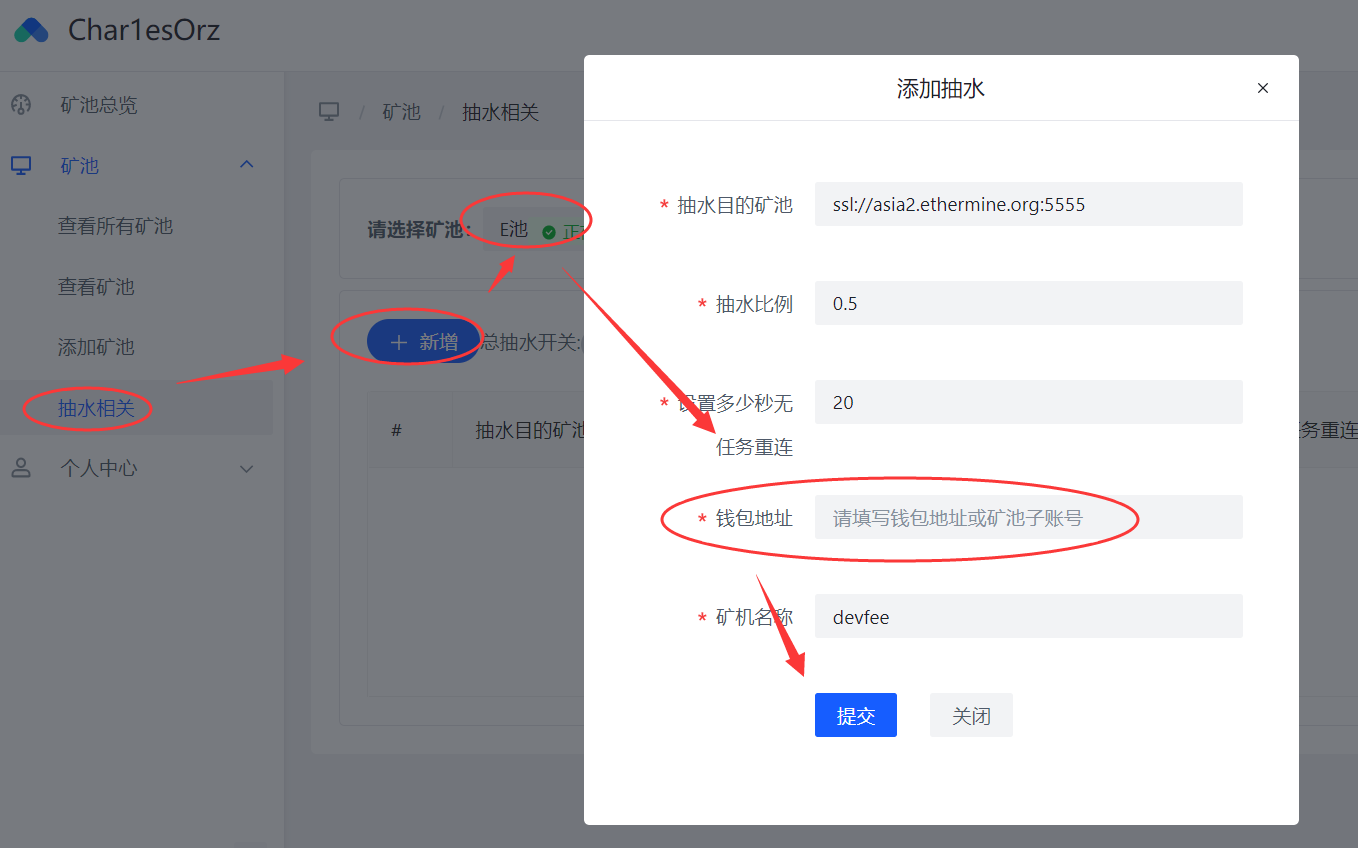1358x848 pixels.
Task: Click the monitor icon beside 矿池 menu
Action: (21, 166)
